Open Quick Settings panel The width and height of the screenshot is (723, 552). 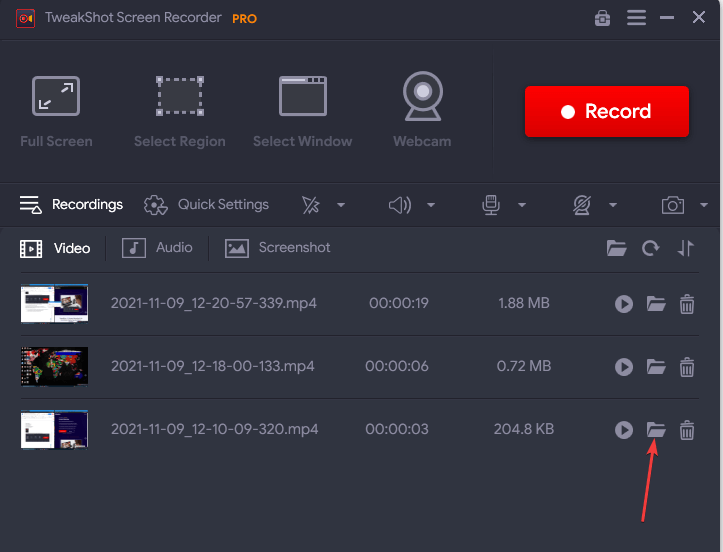(x=207, y=205)
